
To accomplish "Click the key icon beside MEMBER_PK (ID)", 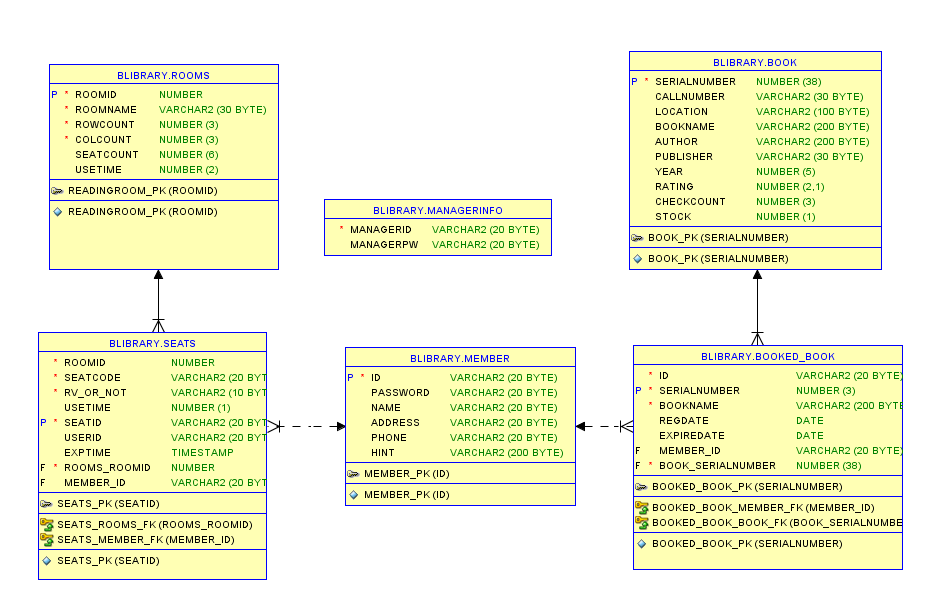I will (x=353, y=474).
